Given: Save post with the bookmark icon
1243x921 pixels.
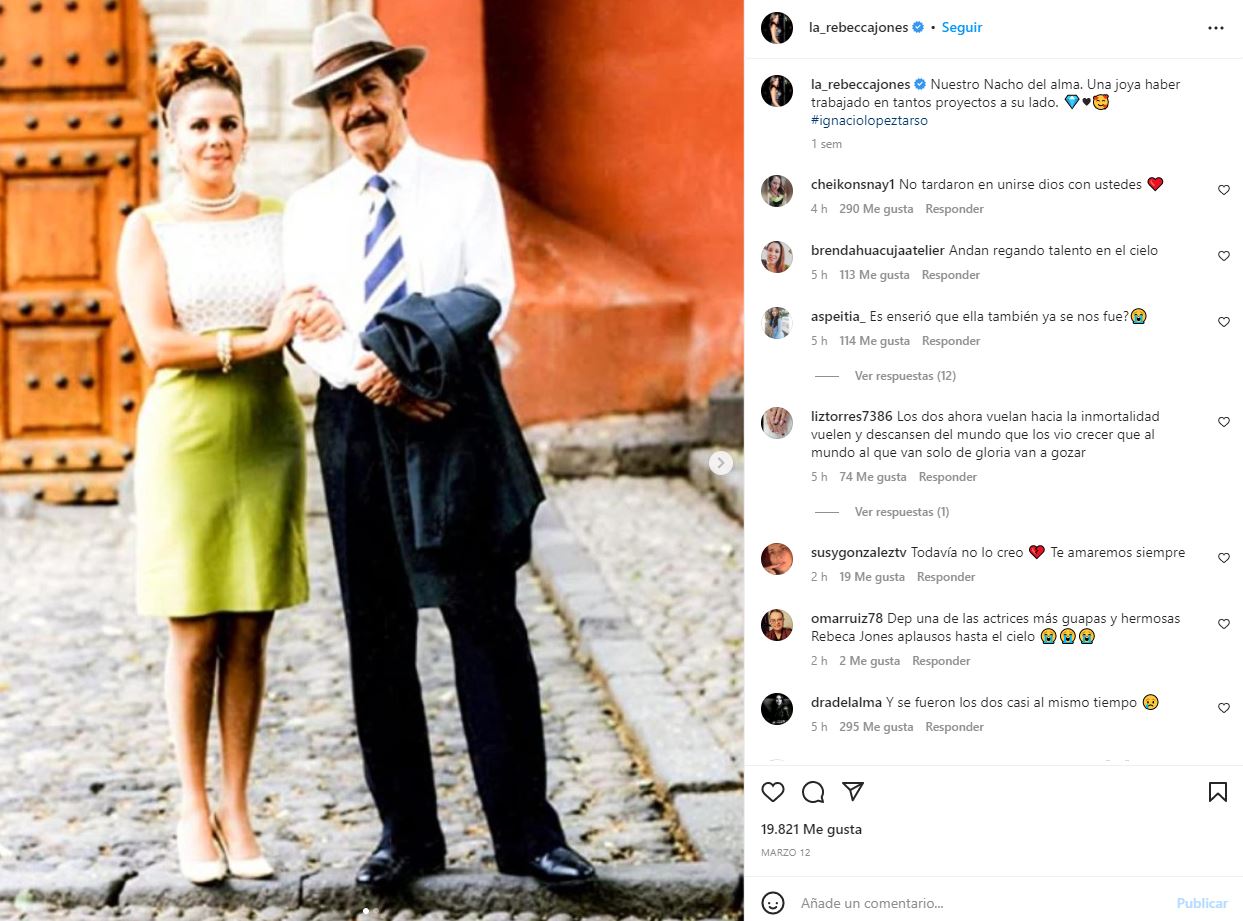Looking at the screenshot, I should pyautogui.click(x=1217, y=792).
